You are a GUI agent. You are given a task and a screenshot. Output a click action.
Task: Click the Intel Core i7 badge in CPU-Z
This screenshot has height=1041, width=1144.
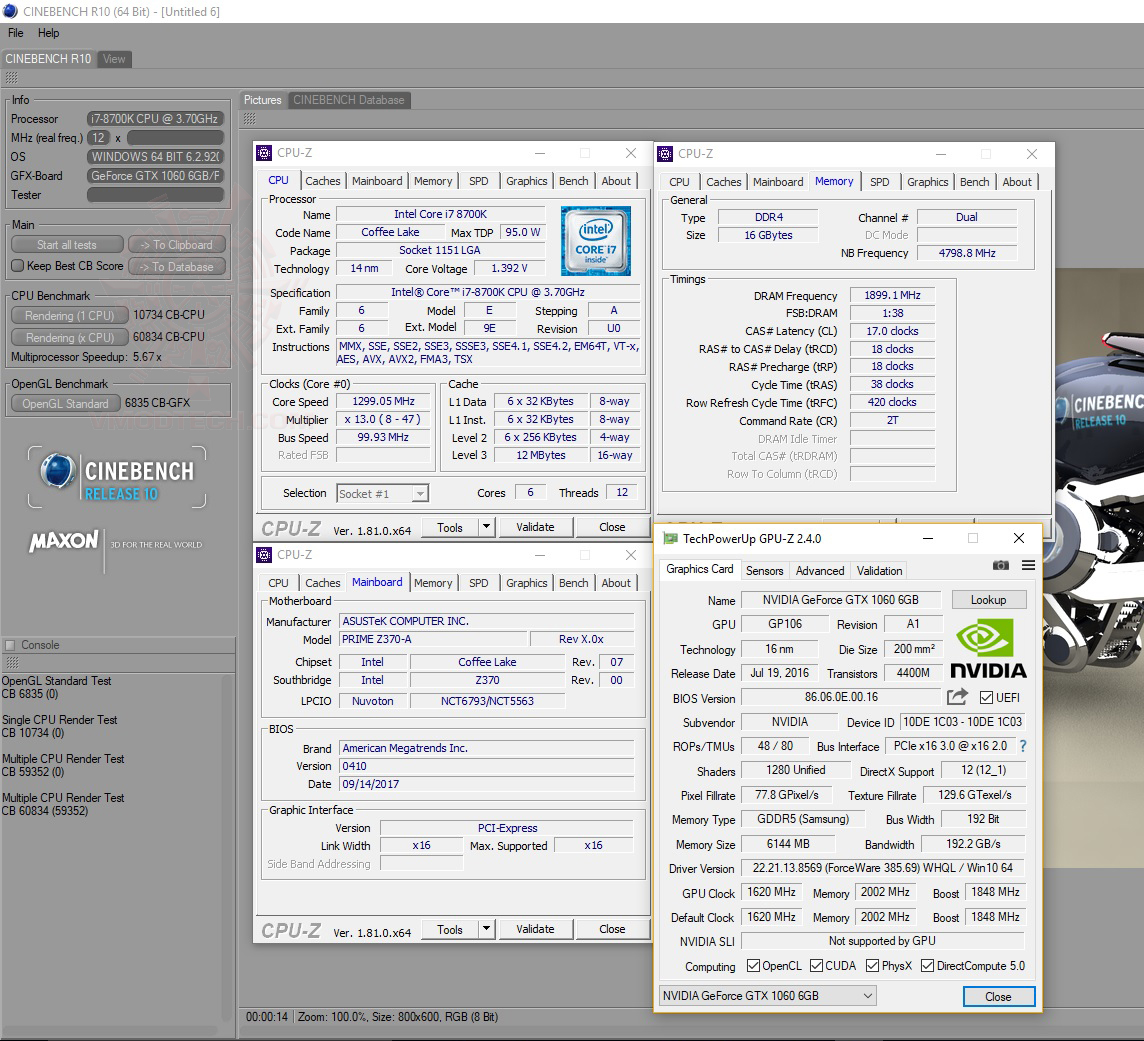coord(597,241)
